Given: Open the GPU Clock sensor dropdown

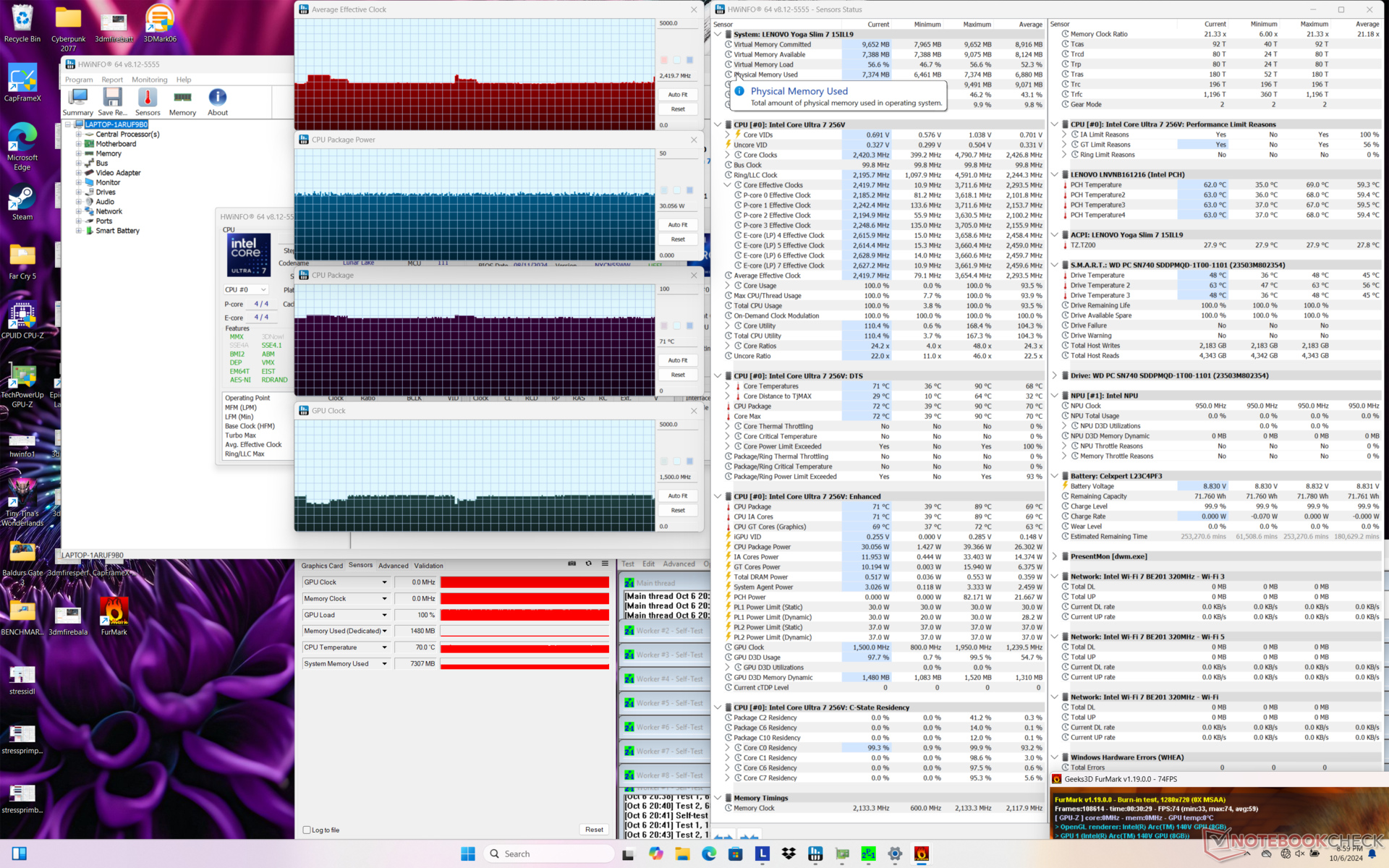Looking at the screenshot, I should (x=384, y=582).
